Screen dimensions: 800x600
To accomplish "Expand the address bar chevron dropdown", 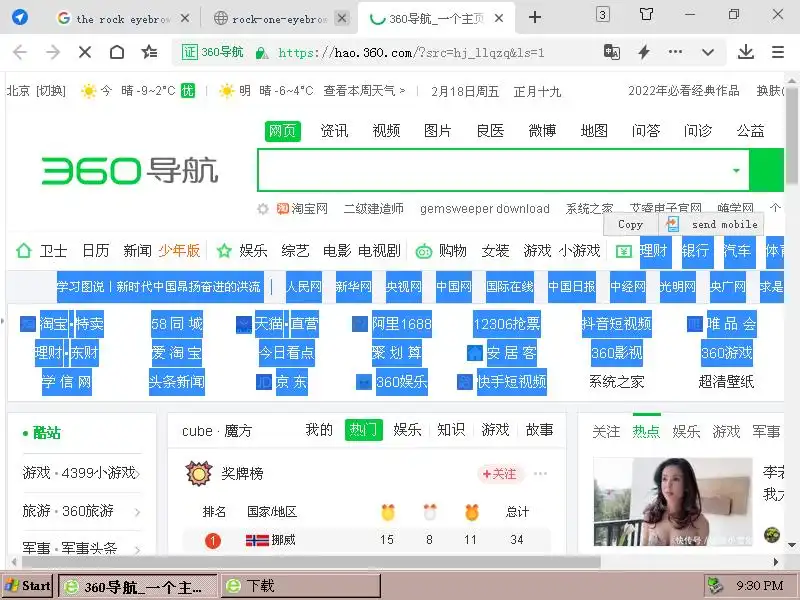I will [708, 52].
